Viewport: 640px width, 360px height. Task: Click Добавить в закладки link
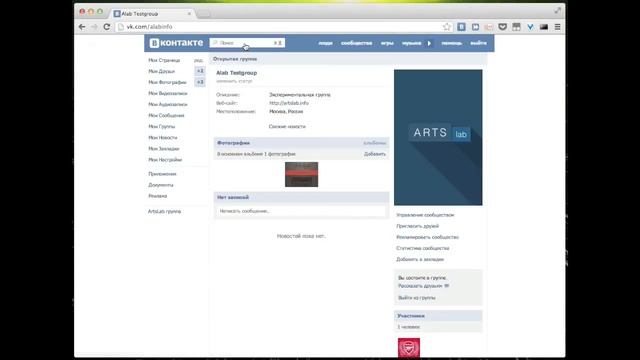click(x=420, y=259)
